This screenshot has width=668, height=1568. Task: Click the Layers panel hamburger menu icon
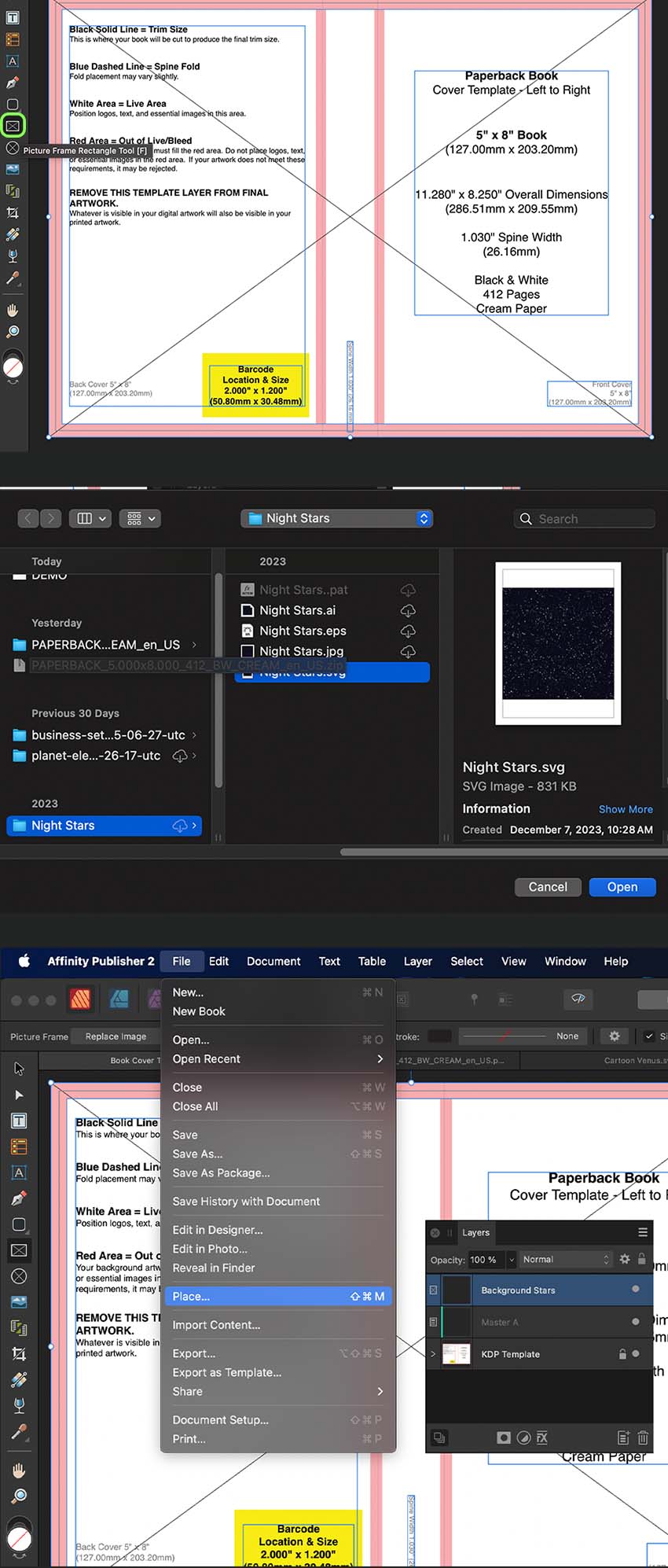pyautogui.click(x=643, y=1232)
